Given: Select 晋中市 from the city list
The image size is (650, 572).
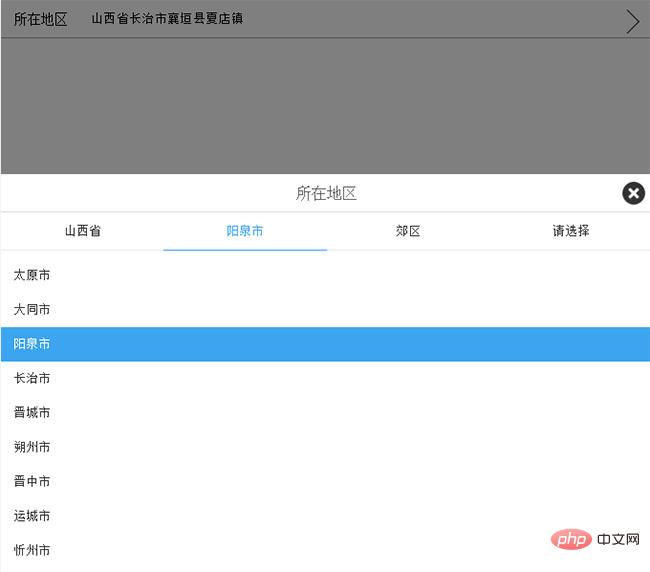Looking at the screenshot, I should tap(325, 481).
